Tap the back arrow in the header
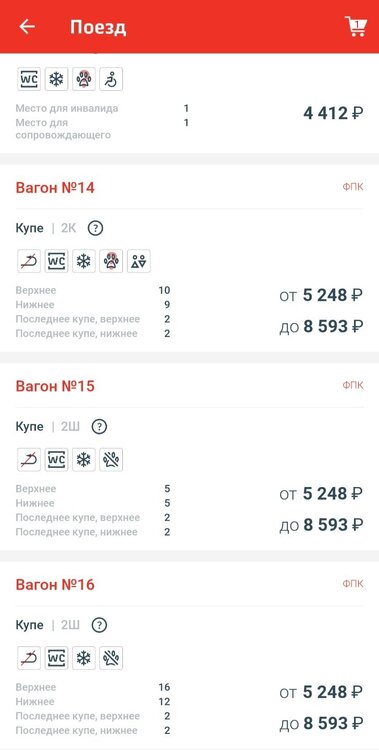Screen dimensions: 379x750 [27, 27]
